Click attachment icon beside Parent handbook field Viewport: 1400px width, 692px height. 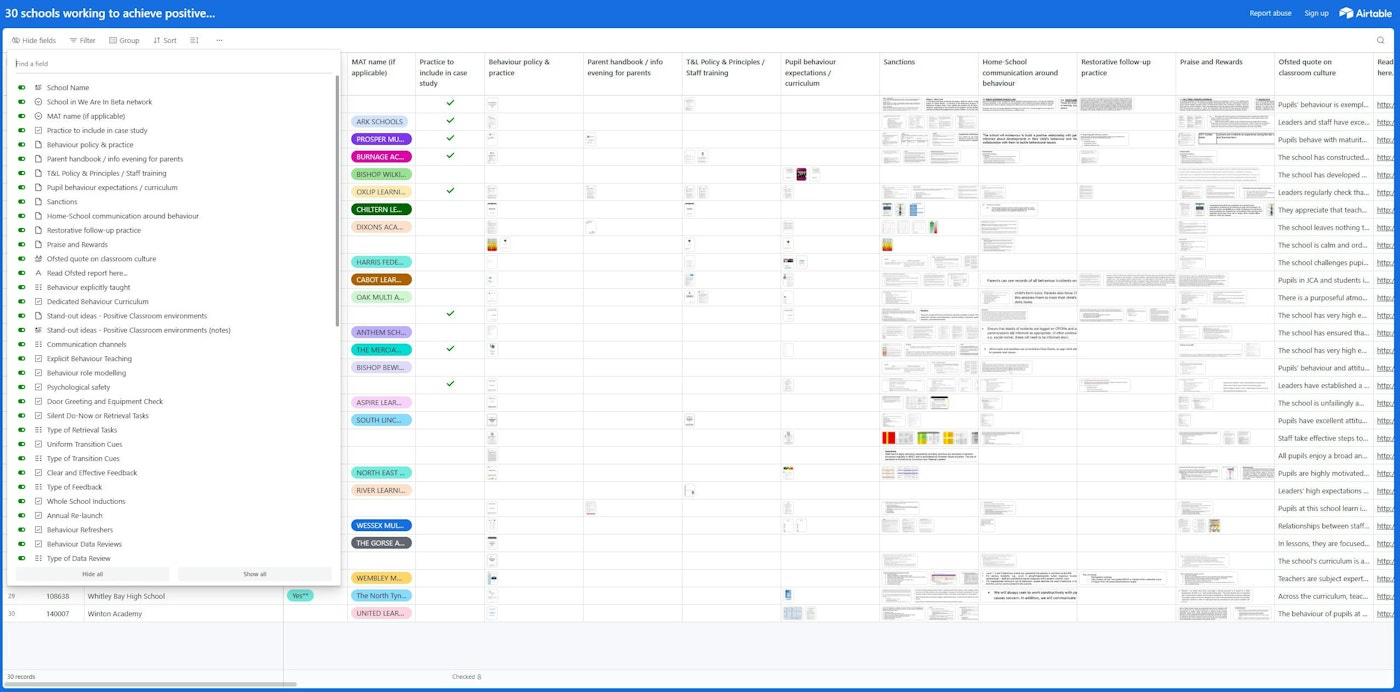pyautogui.click(x=38, y=159)
